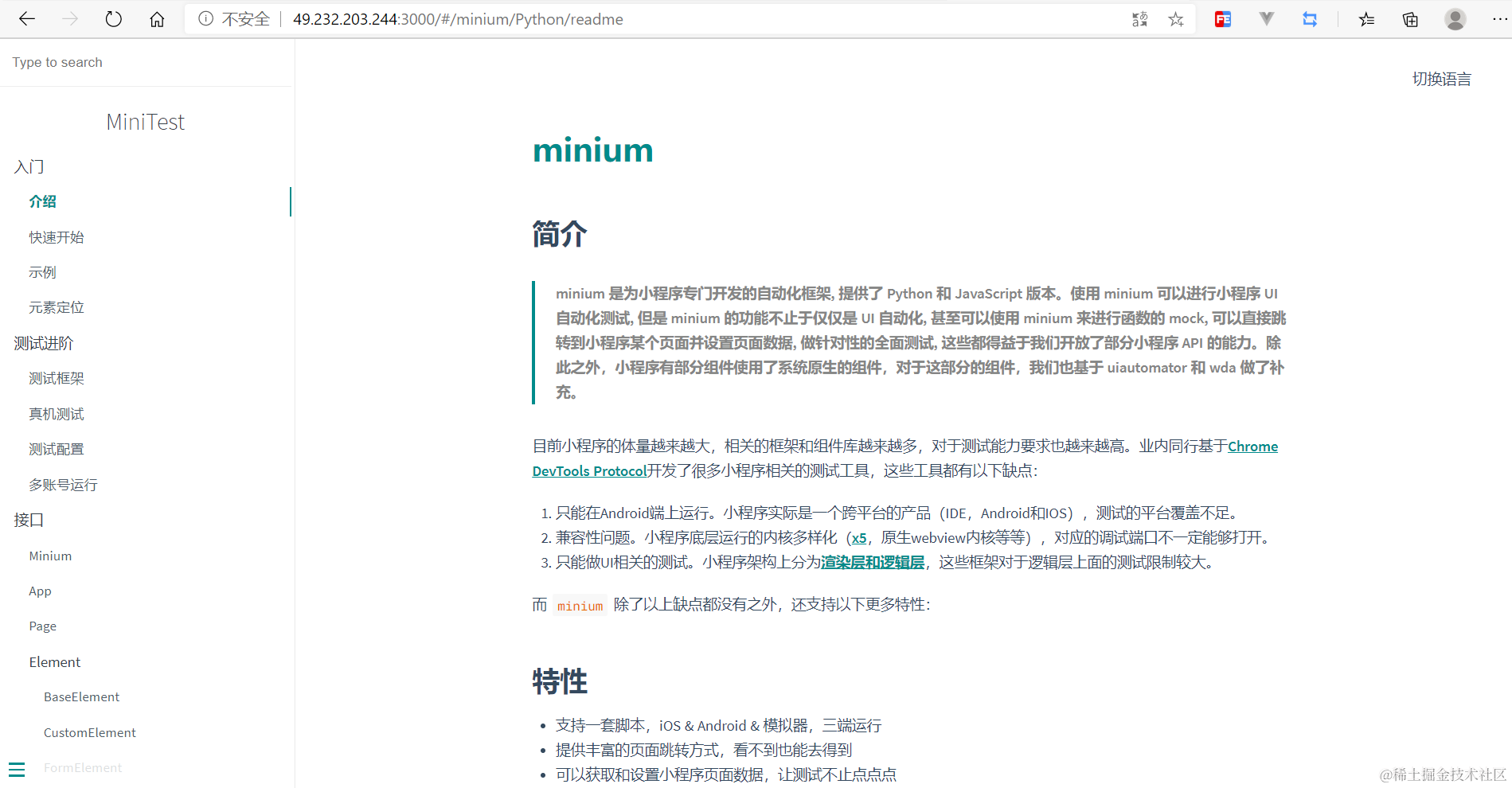Click the 测试进阶 section heading in the sidebar
The height and width of the screenshot is (788, 1512).
point(44,343)
